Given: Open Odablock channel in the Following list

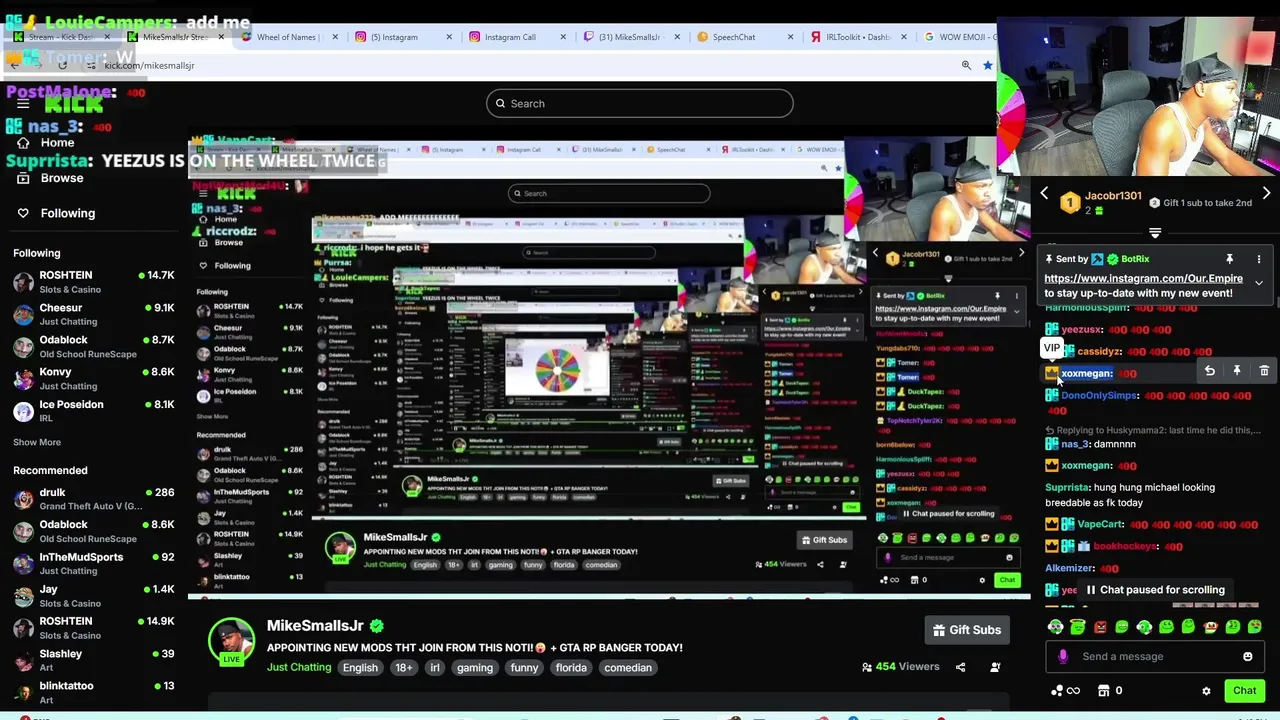Looking at the screenshot, I should 94,346.
